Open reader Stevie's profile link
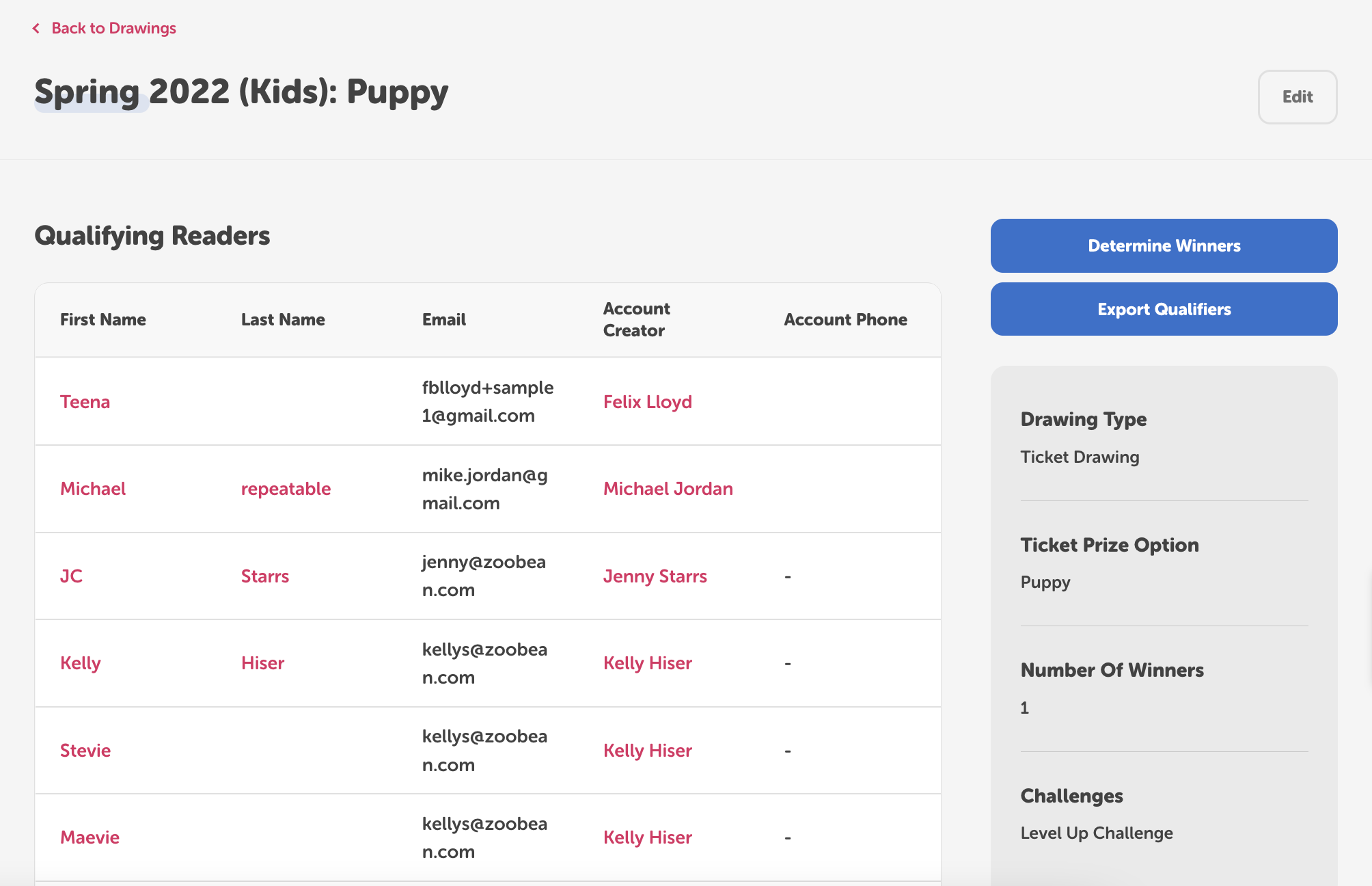 [x=85, y=750]
